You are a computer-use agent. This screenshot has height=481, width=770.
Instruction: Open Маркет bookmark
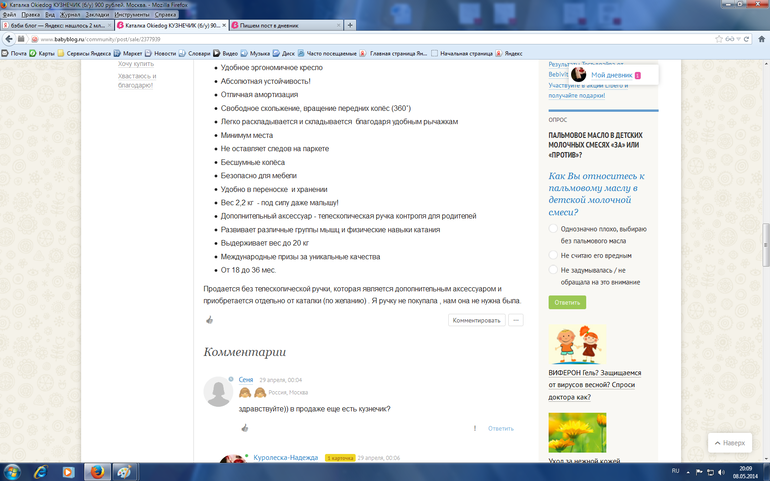[x=128, y=53]
